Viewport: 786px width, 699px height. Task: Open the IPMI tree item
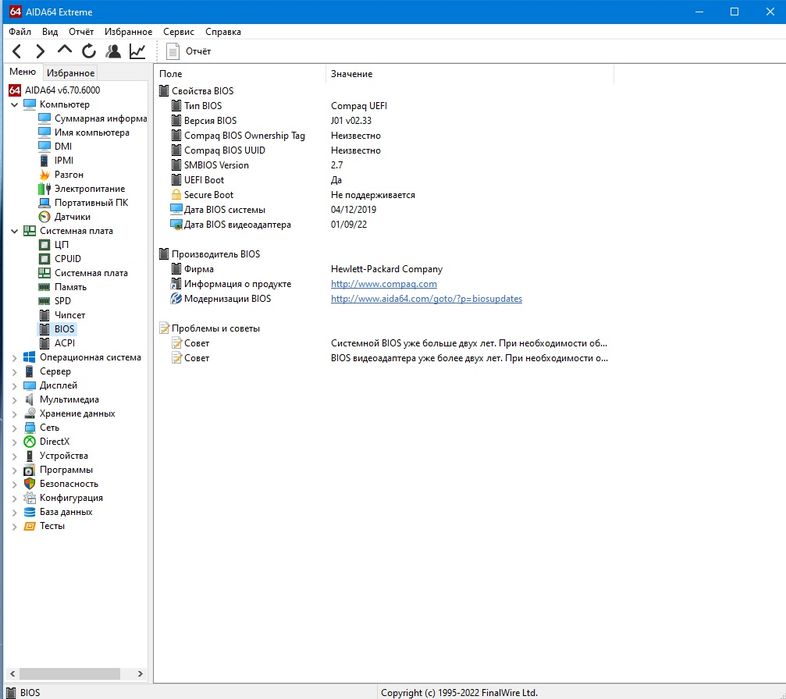[x=64, y=160]
